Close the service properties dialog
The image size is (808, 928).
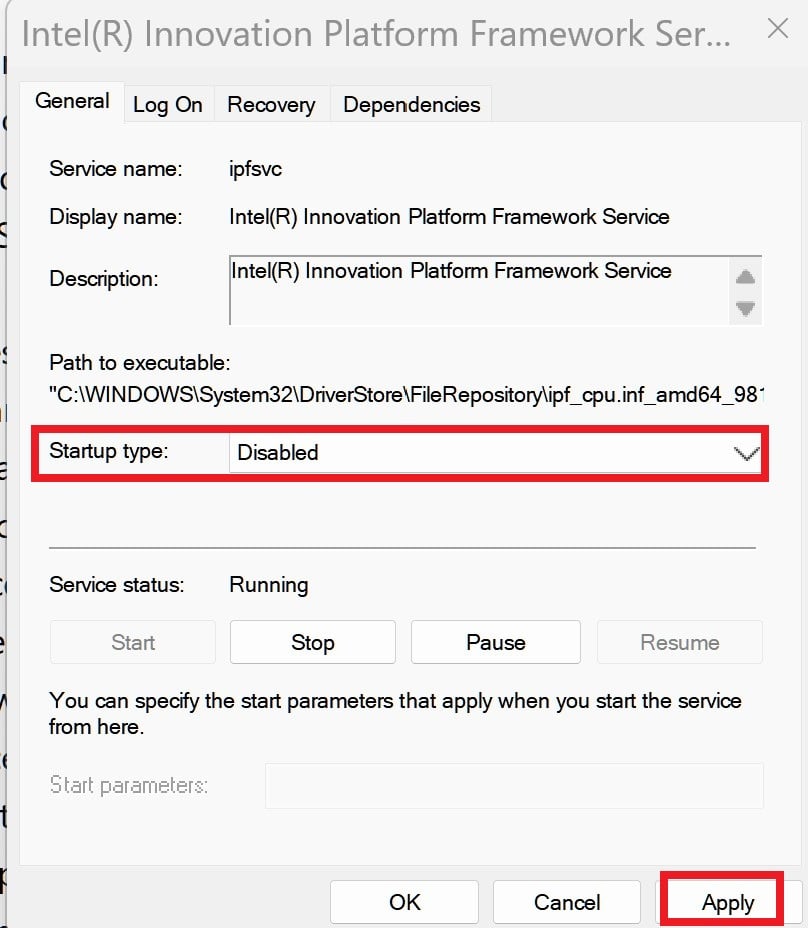click(777, 29)
